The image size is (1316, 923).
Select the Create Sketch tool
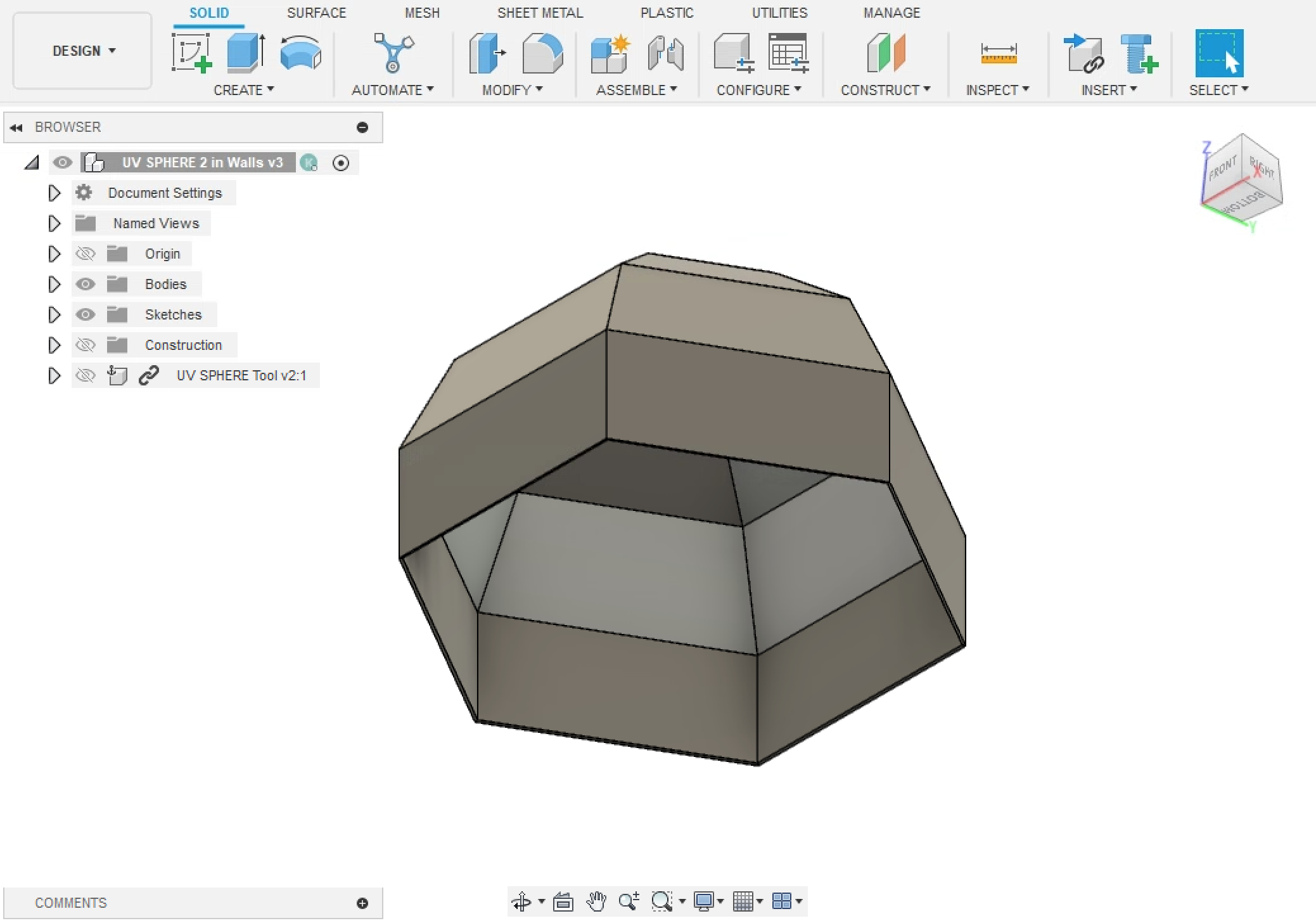coord(191,53)
